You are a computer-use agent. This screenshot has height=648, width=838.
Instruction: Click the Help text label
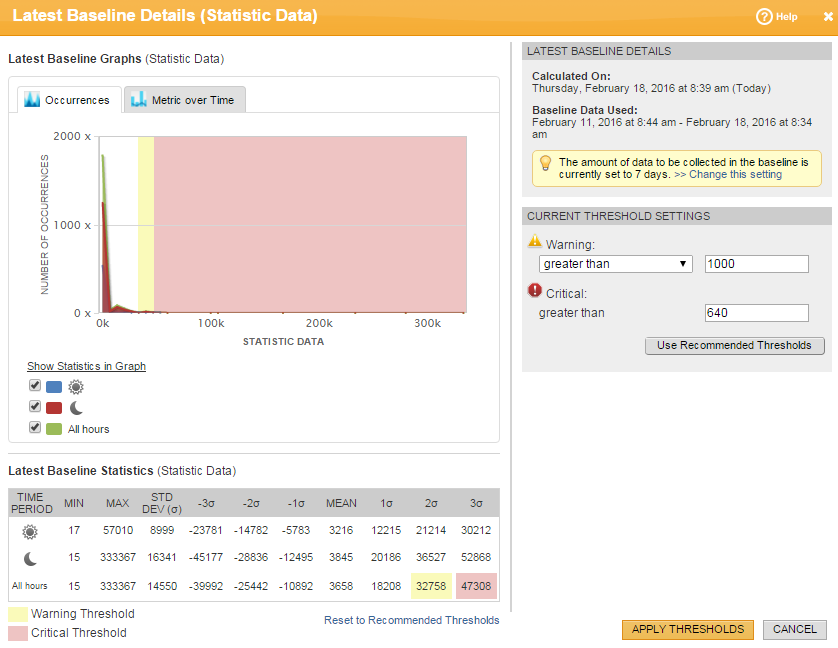point(787,17)
